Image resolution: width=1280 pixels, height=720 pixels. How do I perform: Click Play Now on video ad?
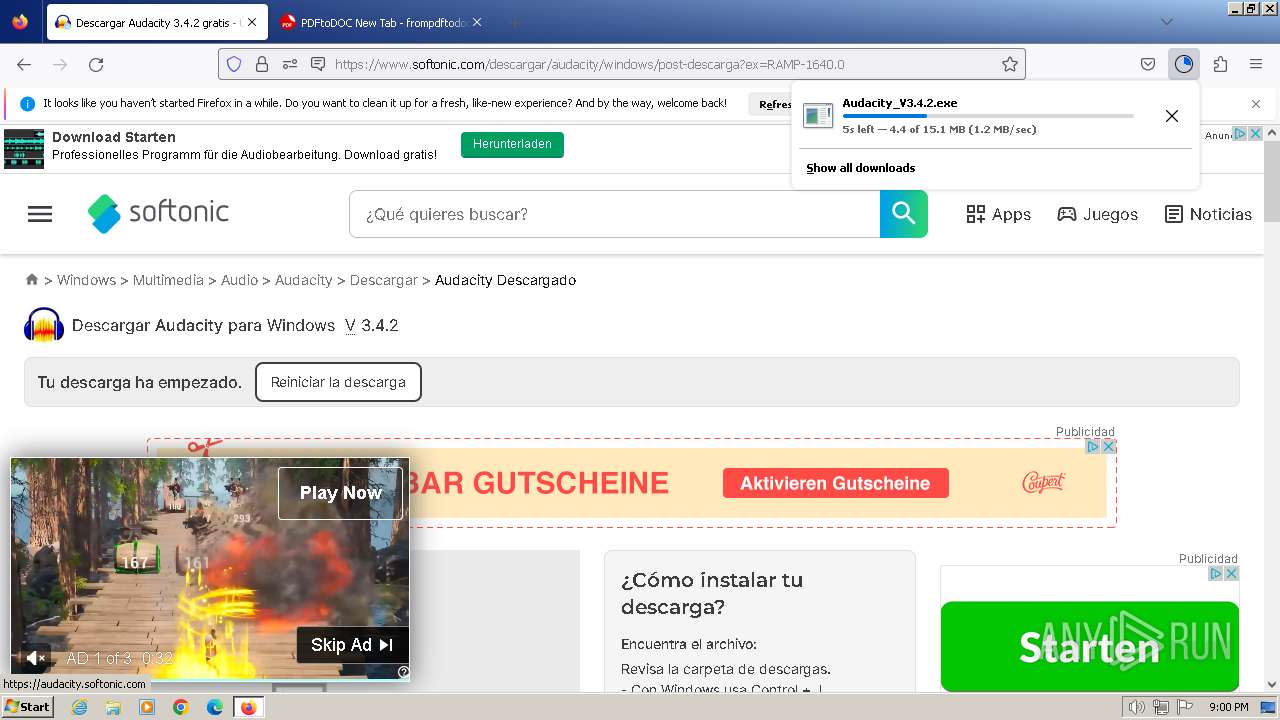coord(340,493)
